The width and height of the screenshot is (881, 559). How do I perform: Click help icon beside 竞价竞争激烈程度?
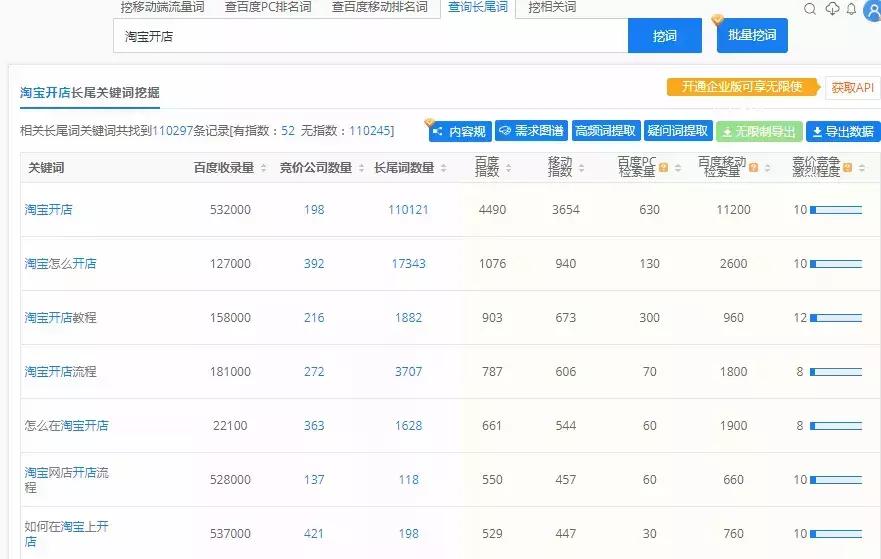(847, 167)
